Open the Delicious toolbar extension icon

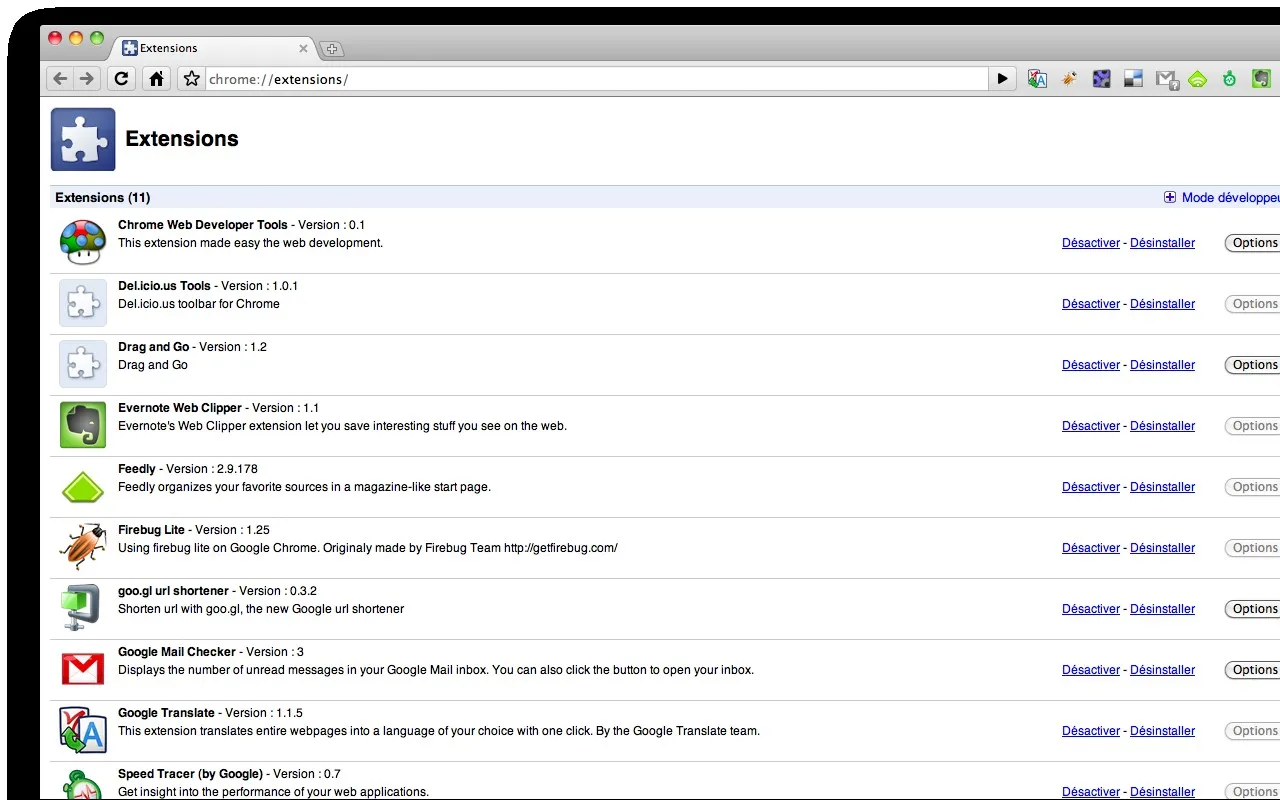1133,79
